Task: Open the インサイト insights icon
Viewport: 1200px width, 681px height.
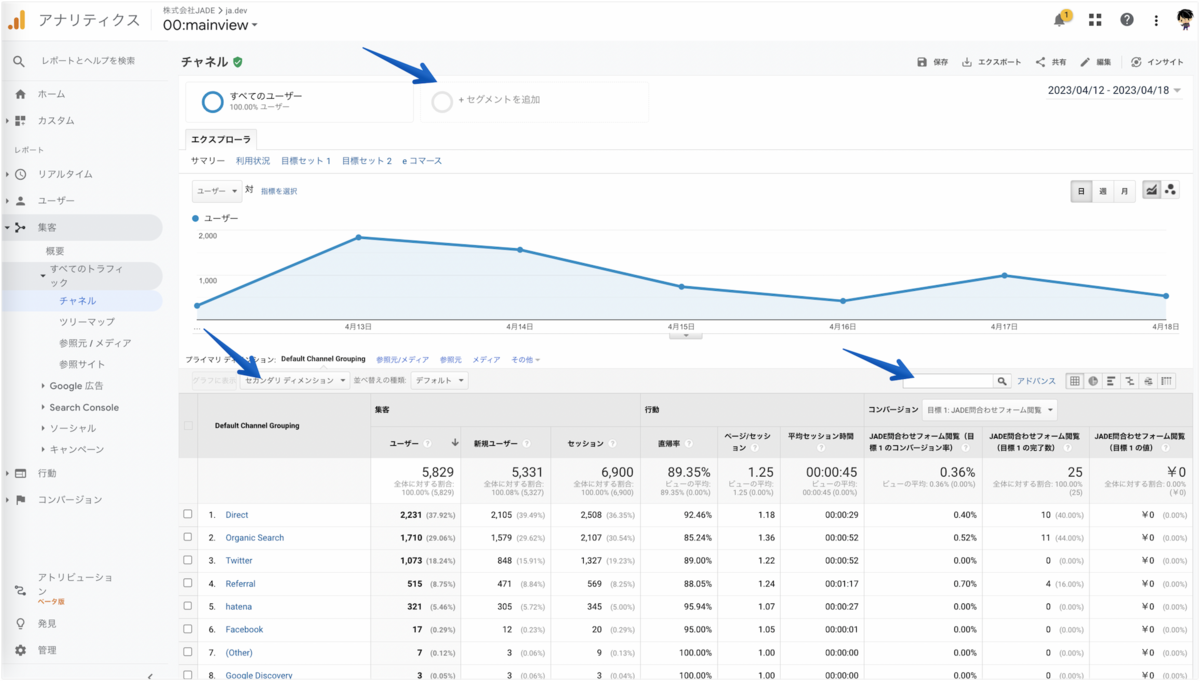Action: click(1136, 62)
